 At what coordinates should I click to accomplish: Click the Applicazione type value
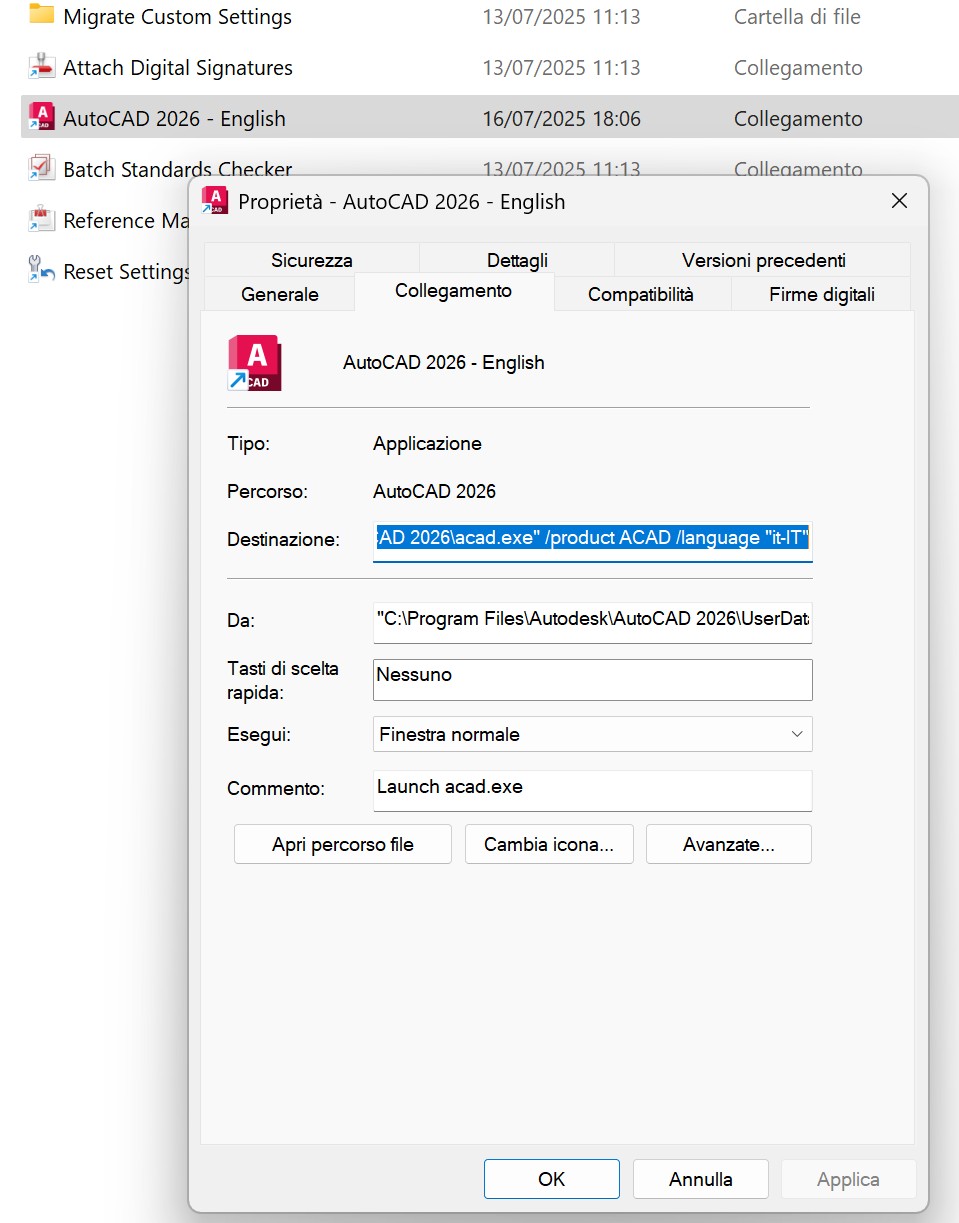pos(427,443)
